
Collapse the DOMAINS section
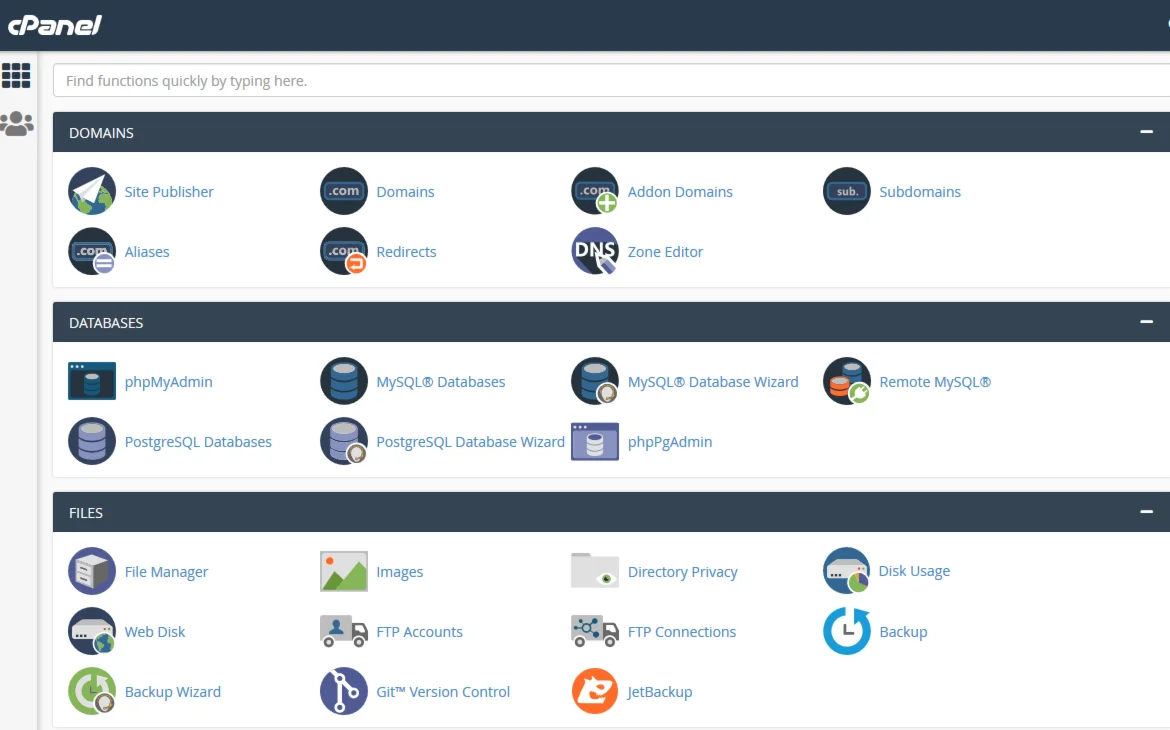(x=1146, y=131)
